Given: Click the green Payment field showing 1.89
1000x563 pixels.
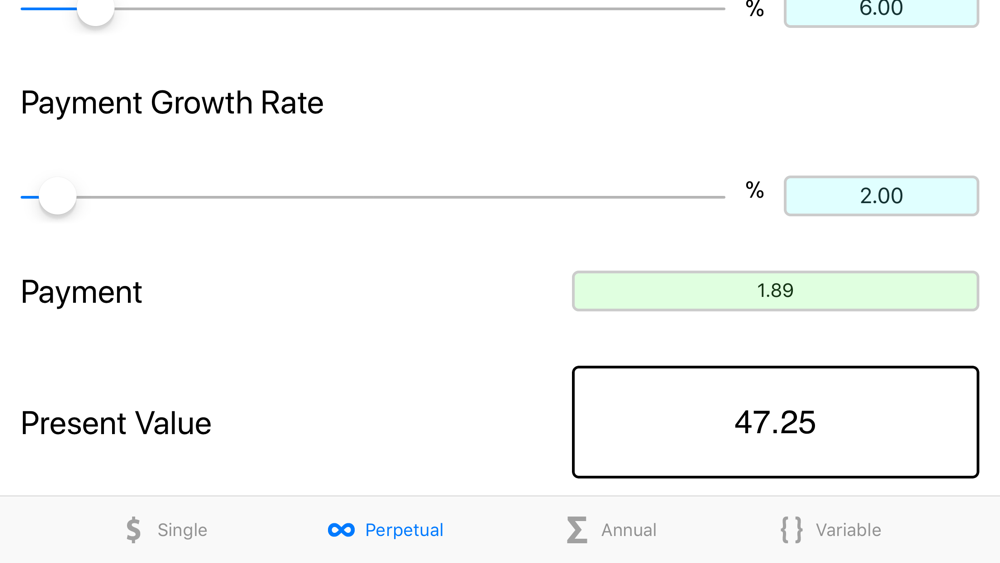Looking at the screenshot, I should point(775,291).
